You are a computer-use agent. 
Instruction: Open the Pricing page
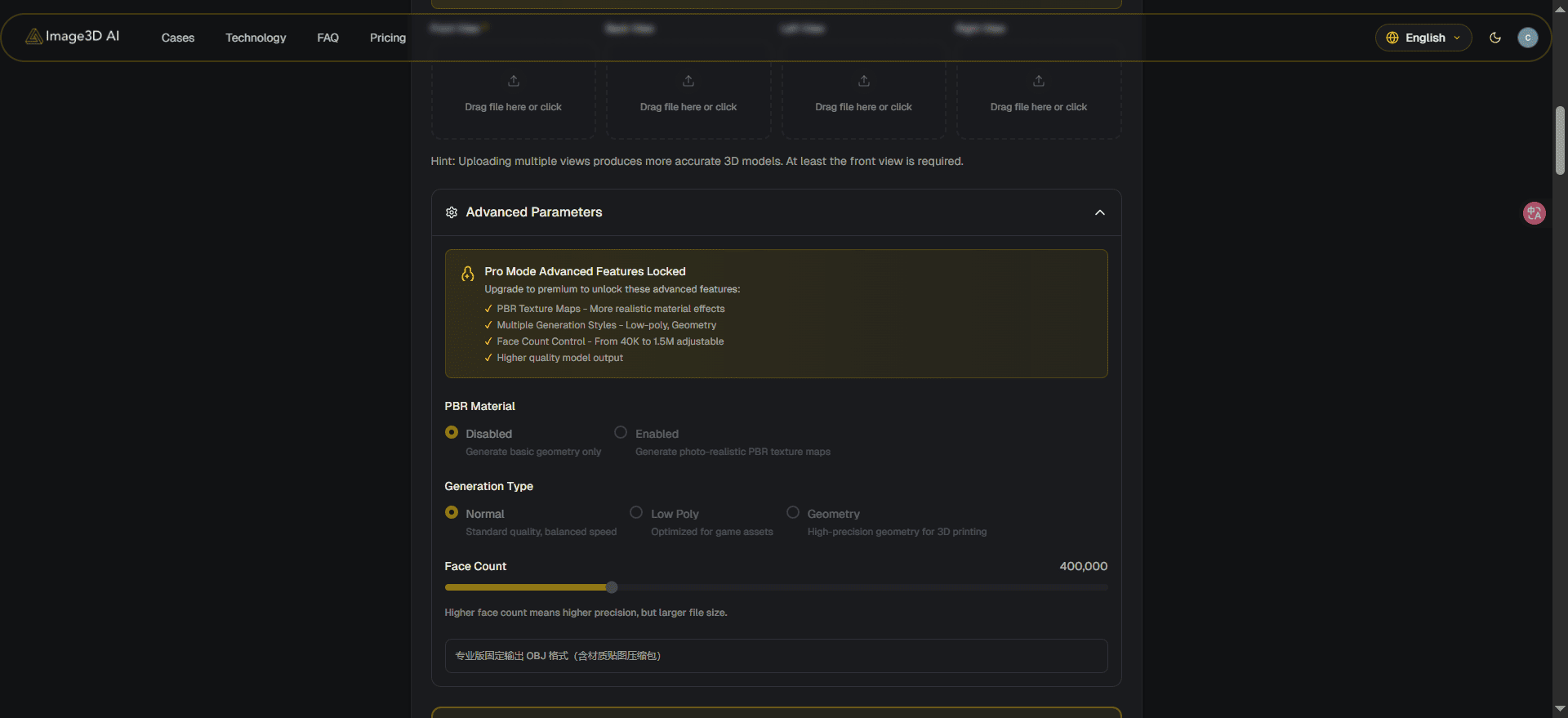[x=387, y=38]
